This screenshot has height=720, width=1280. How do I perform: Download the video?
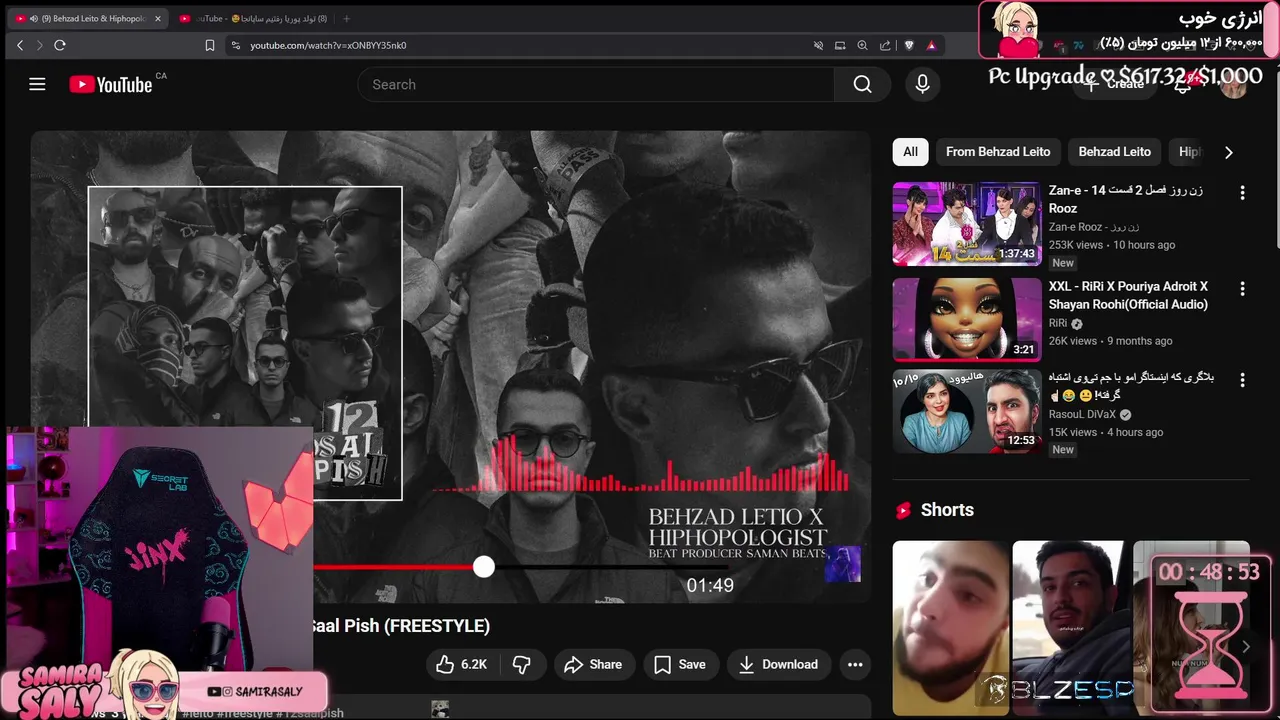[778, 664]
